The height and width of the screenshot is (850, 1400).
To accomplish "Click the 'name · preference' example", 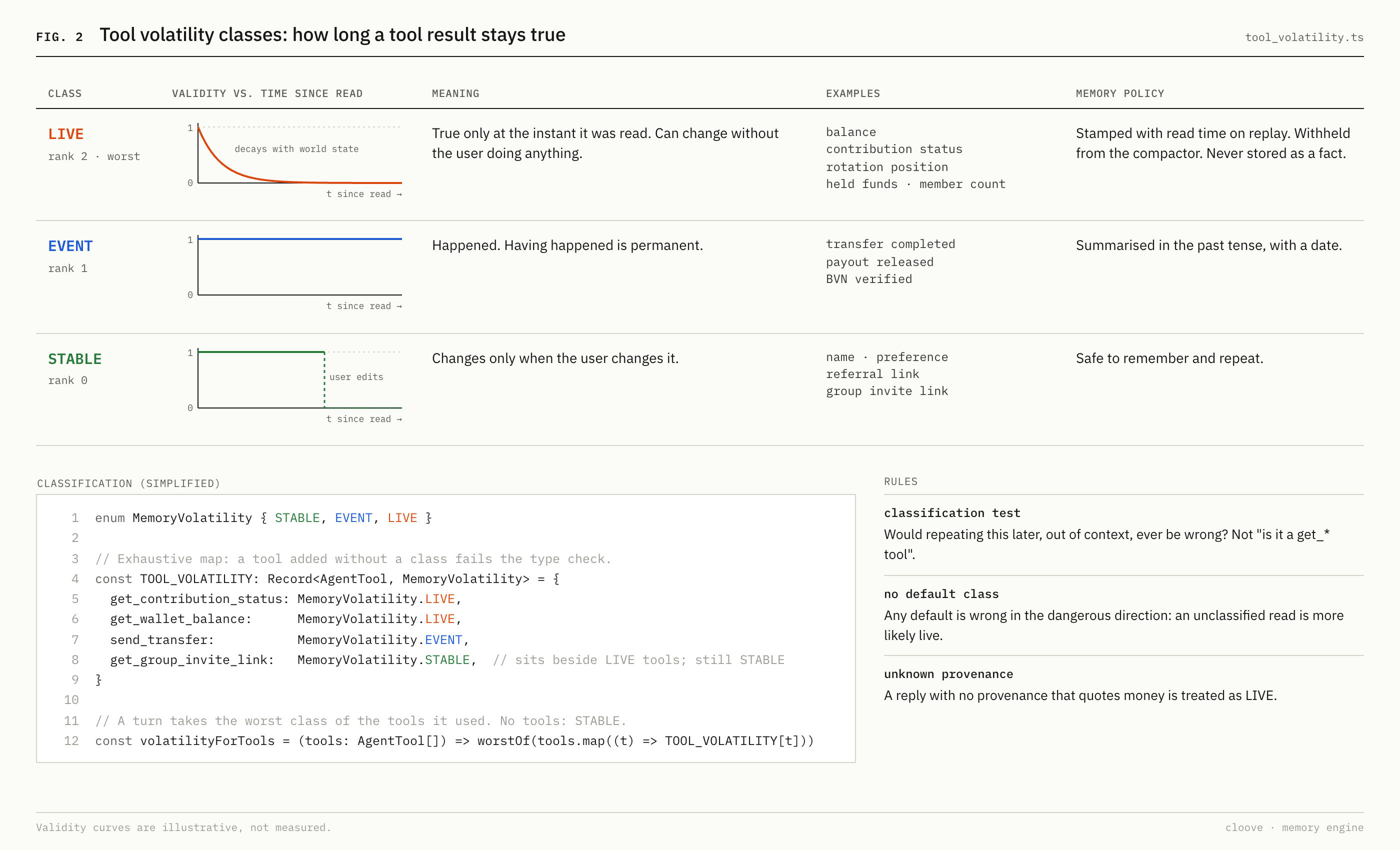I will tap(887, 357).
